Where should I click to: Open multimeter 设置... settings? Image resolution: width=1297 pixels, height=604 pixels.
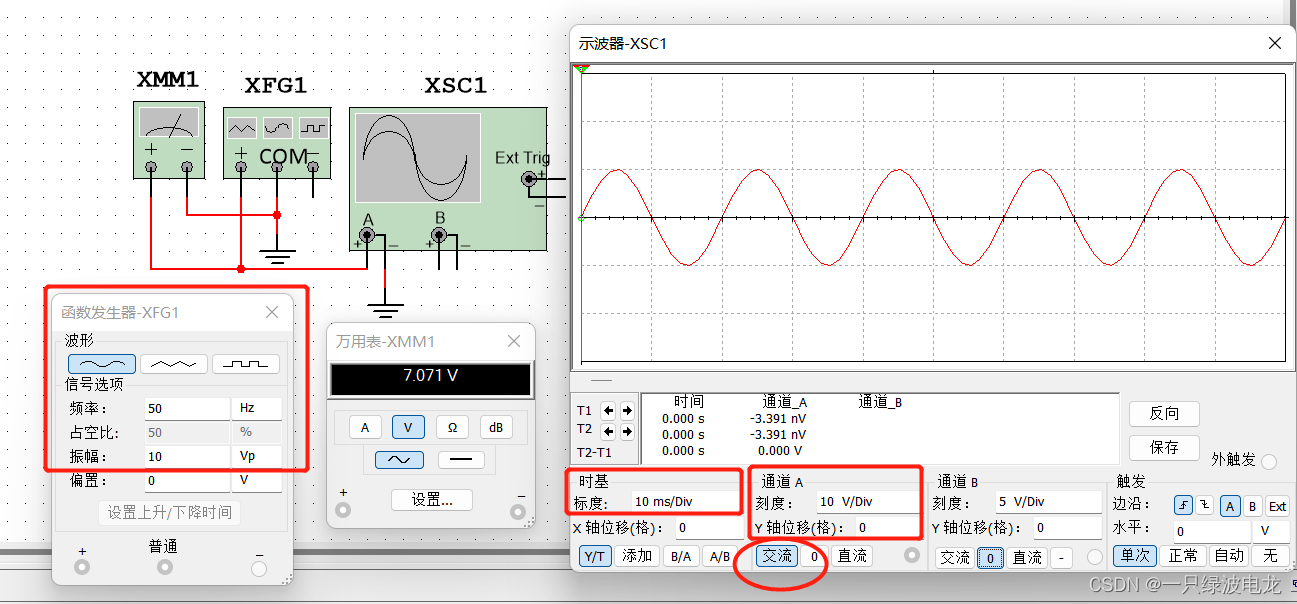click(432, 499)
